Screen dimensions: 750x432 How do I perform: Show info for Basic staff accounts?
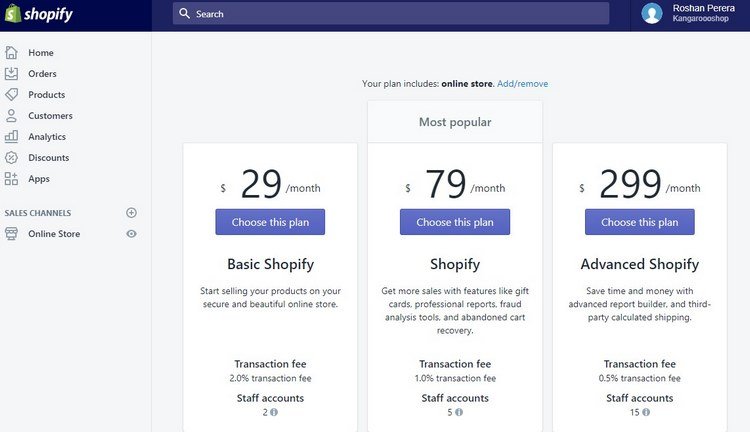[274, 412]
